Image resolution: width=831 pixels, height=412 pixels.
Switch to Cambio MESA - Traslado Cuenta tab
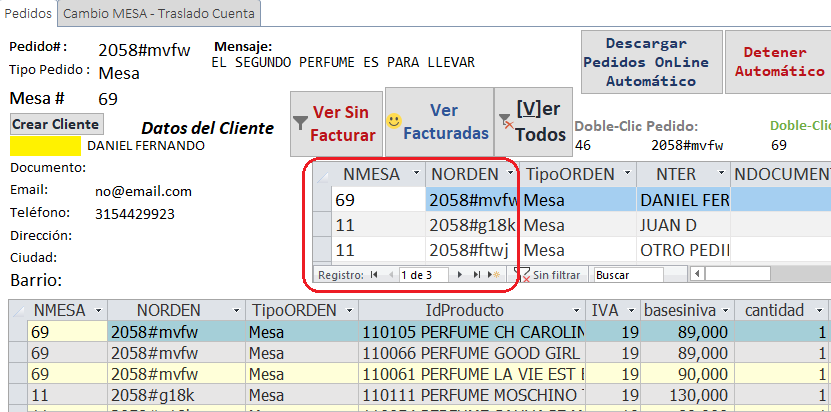point(161,13)
